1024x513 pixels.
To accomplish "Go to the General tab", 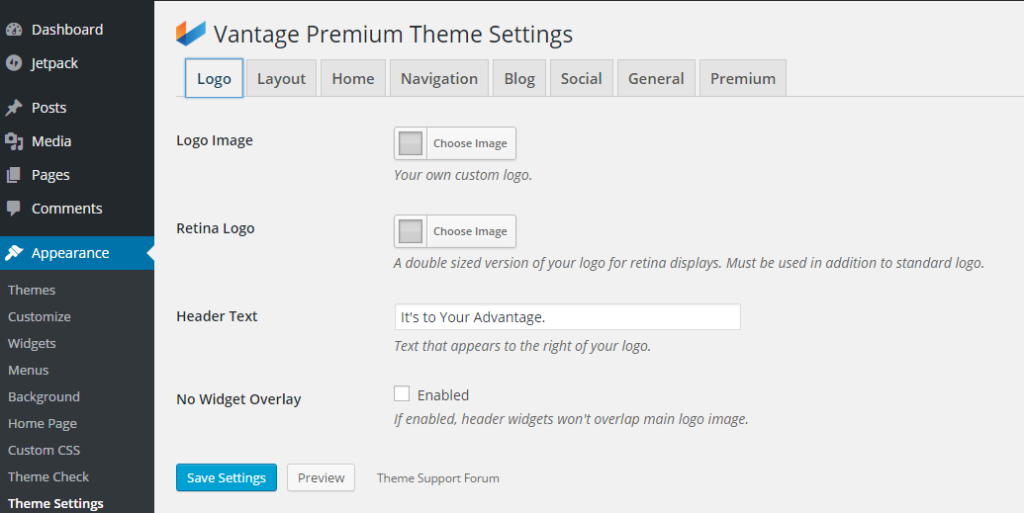I will coord(656,78).
